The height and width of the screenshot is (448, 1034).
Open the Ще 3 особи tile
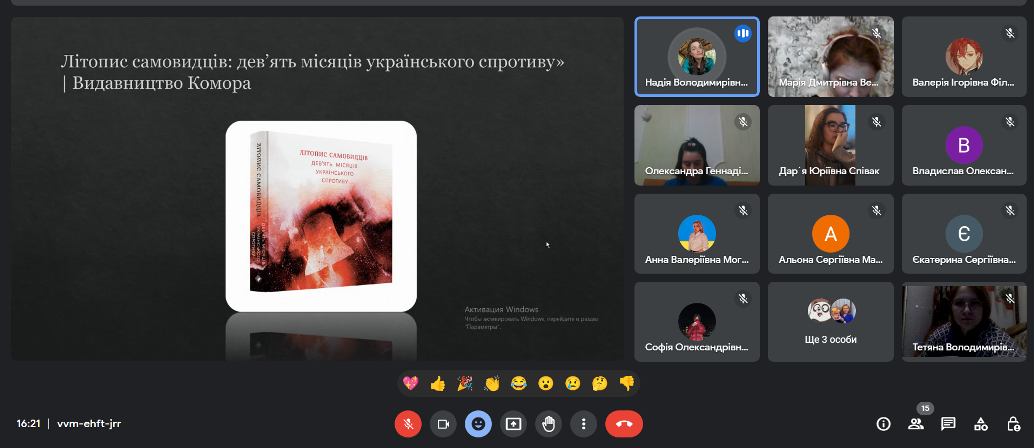pos(831,322)
